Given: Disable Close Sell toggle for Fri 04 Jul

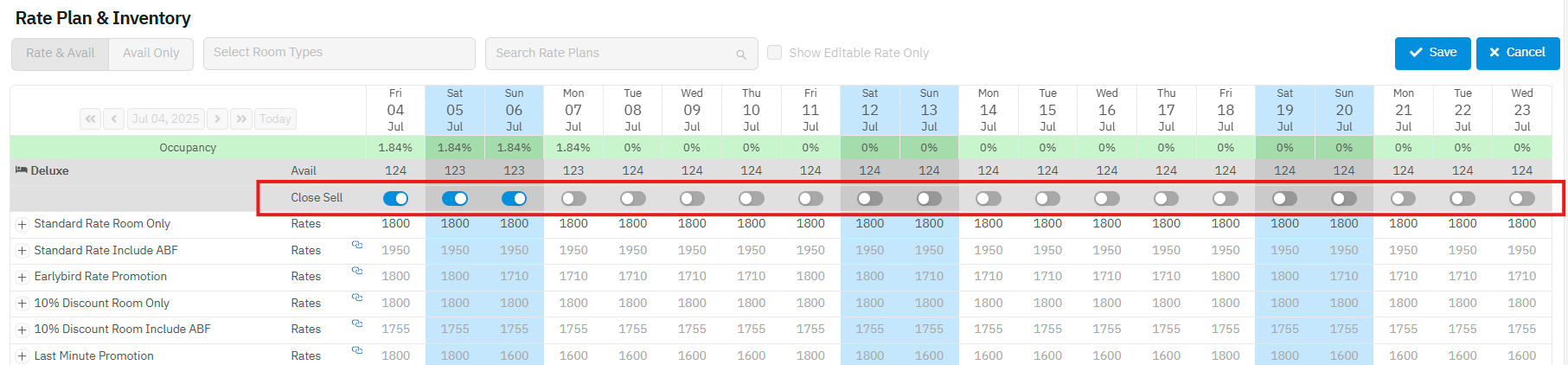Looking at the screenshot, I should [395, 199].
